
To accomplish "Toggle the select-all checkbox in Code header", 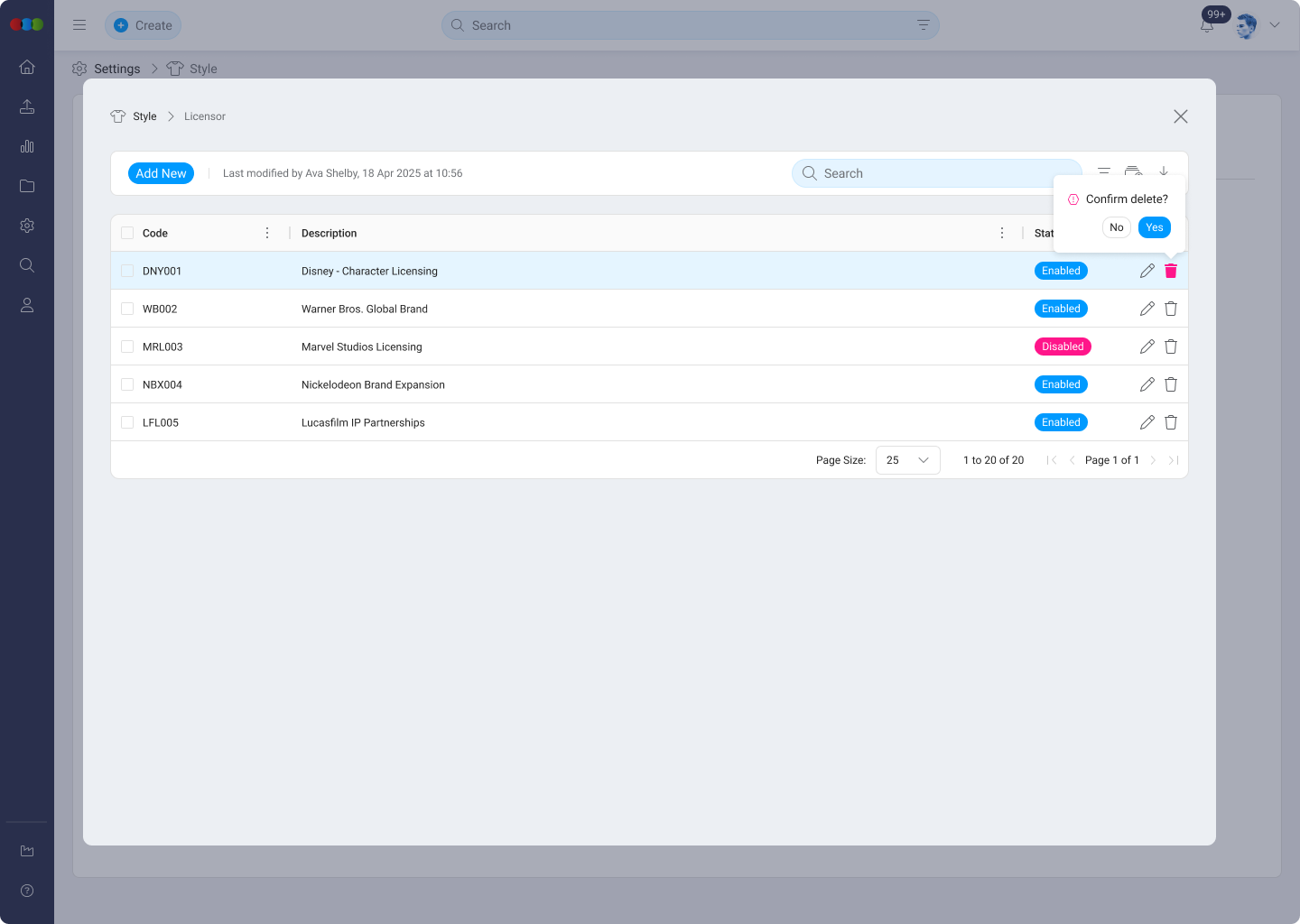I will 127,233.
